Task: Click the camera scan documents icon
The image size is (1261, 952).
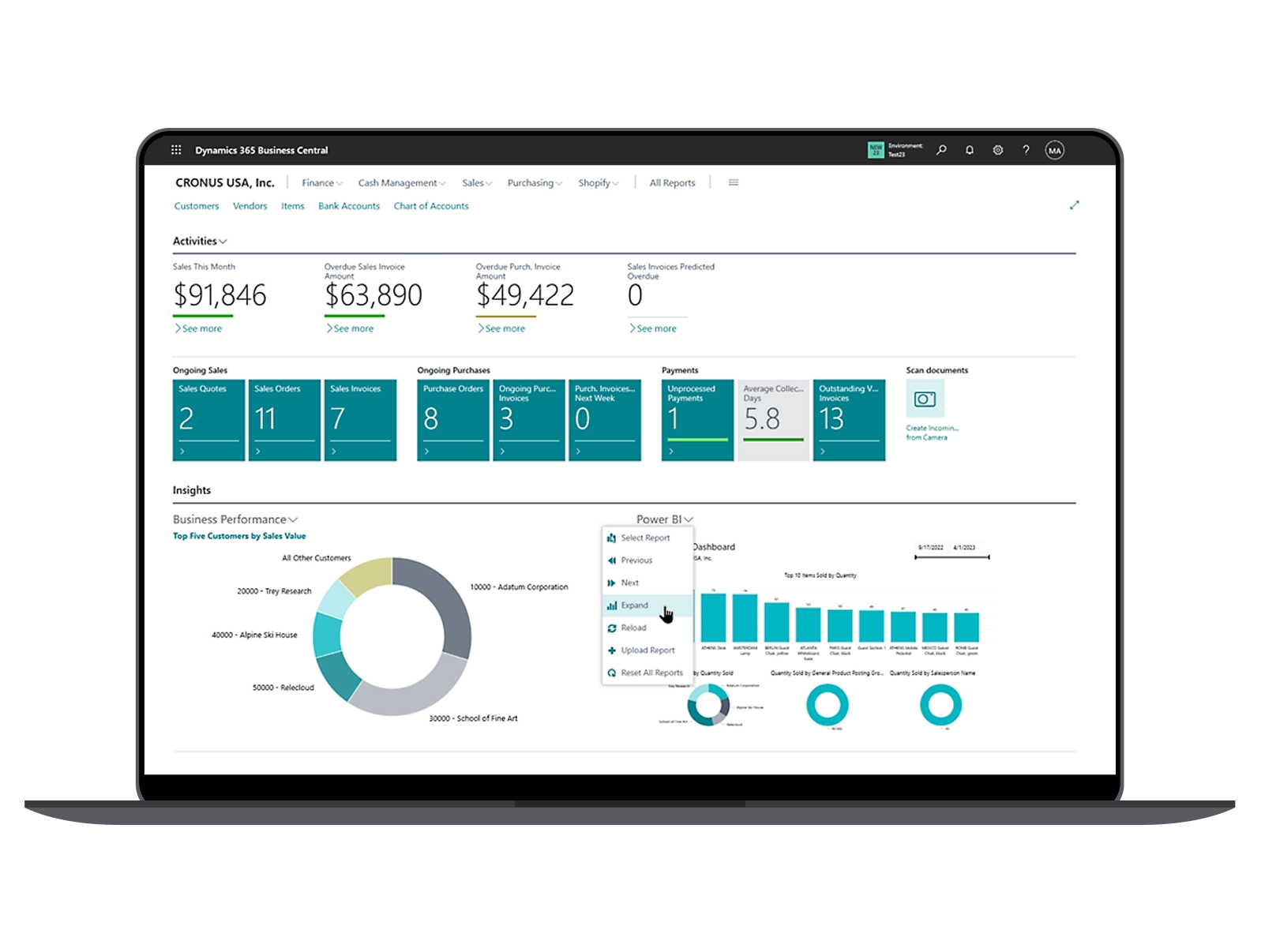Action: [x=925, y=399]
